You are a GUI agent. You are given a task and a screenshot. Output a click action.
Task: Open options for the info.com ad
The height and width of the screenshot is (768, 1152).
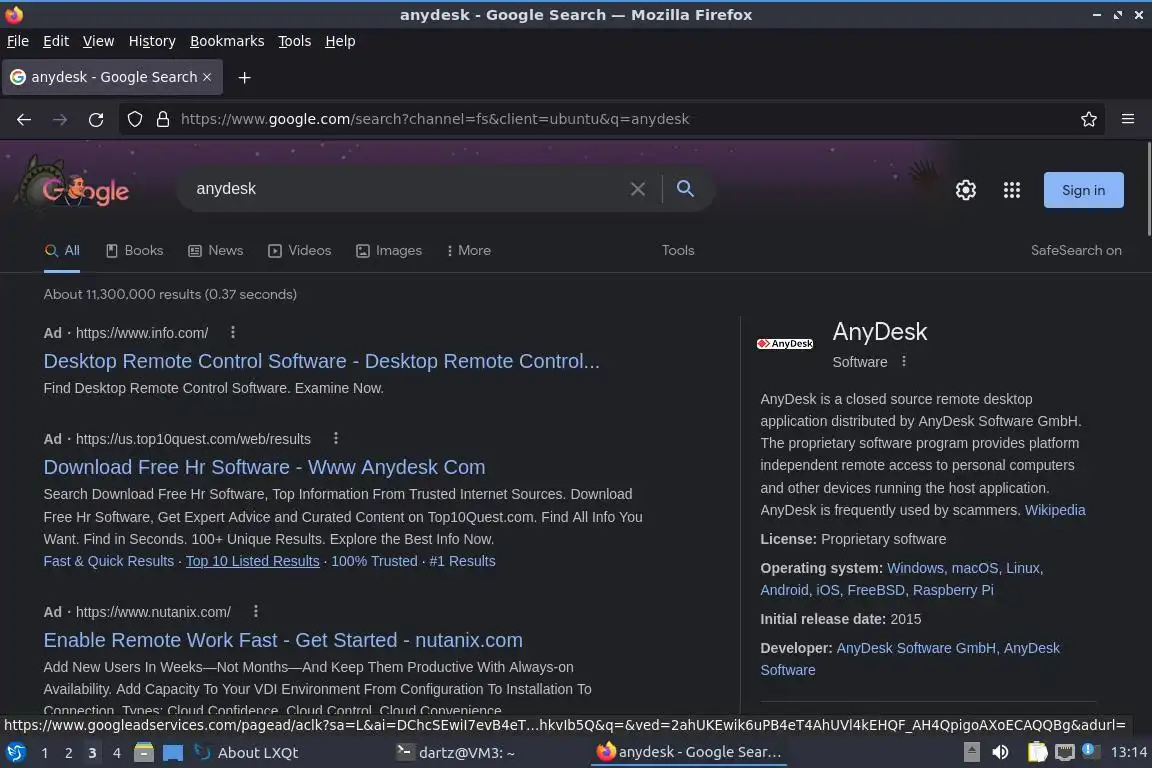pos(232,332)
